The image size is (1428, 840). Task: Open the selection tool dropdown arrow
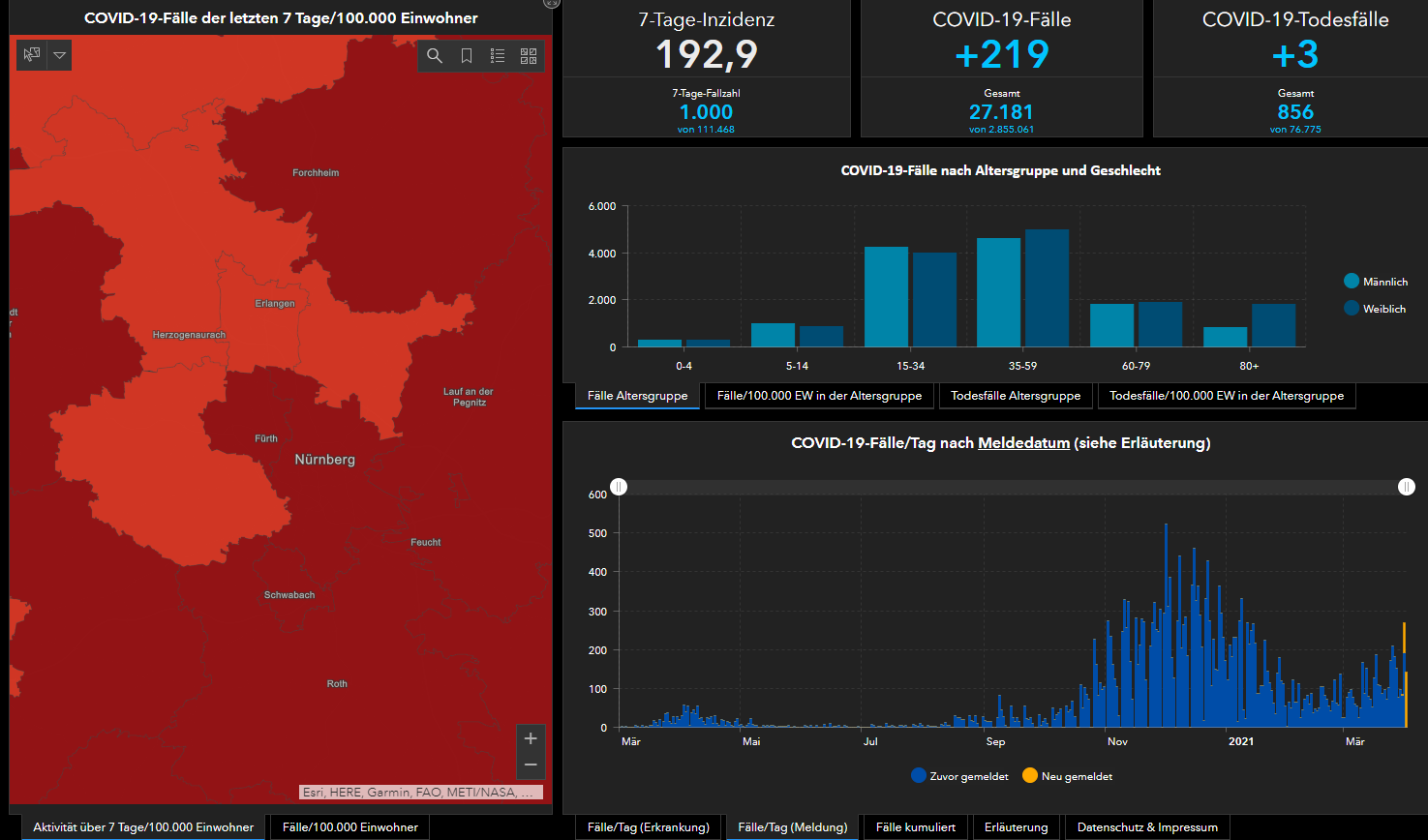point(60,55)
